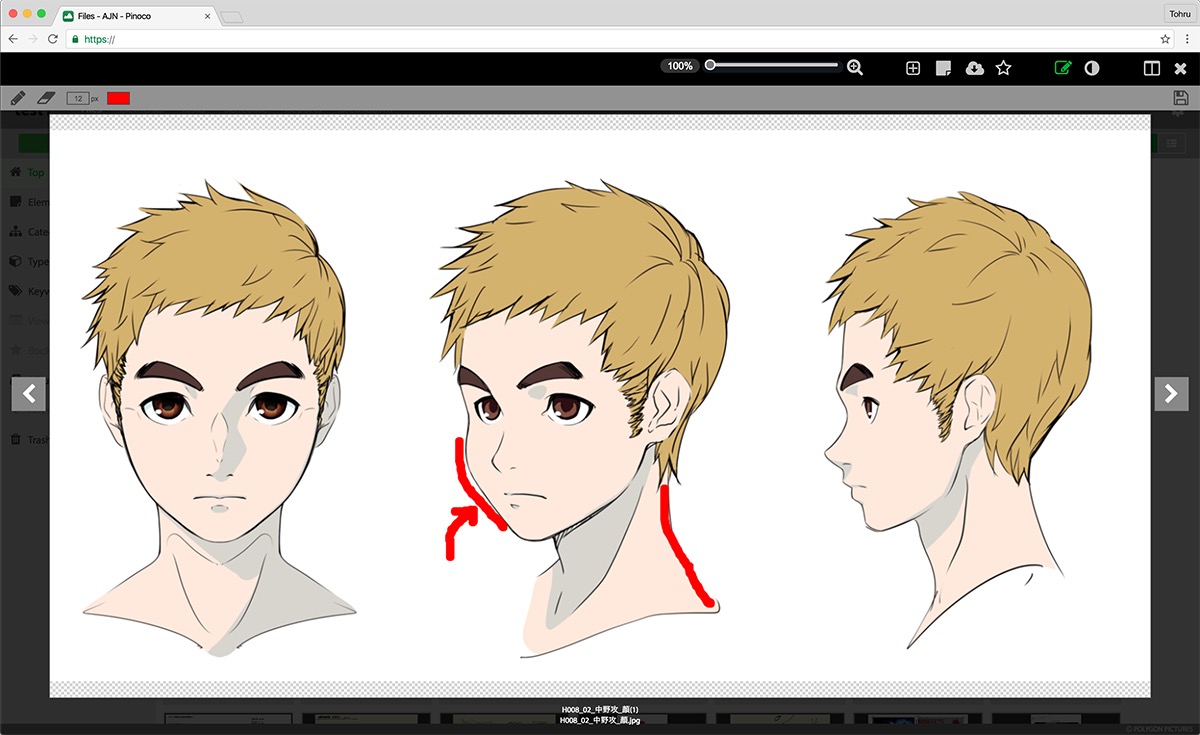Screen dimensions: 1200x735
Task: Go to the previous image
Action: (29, 394)
